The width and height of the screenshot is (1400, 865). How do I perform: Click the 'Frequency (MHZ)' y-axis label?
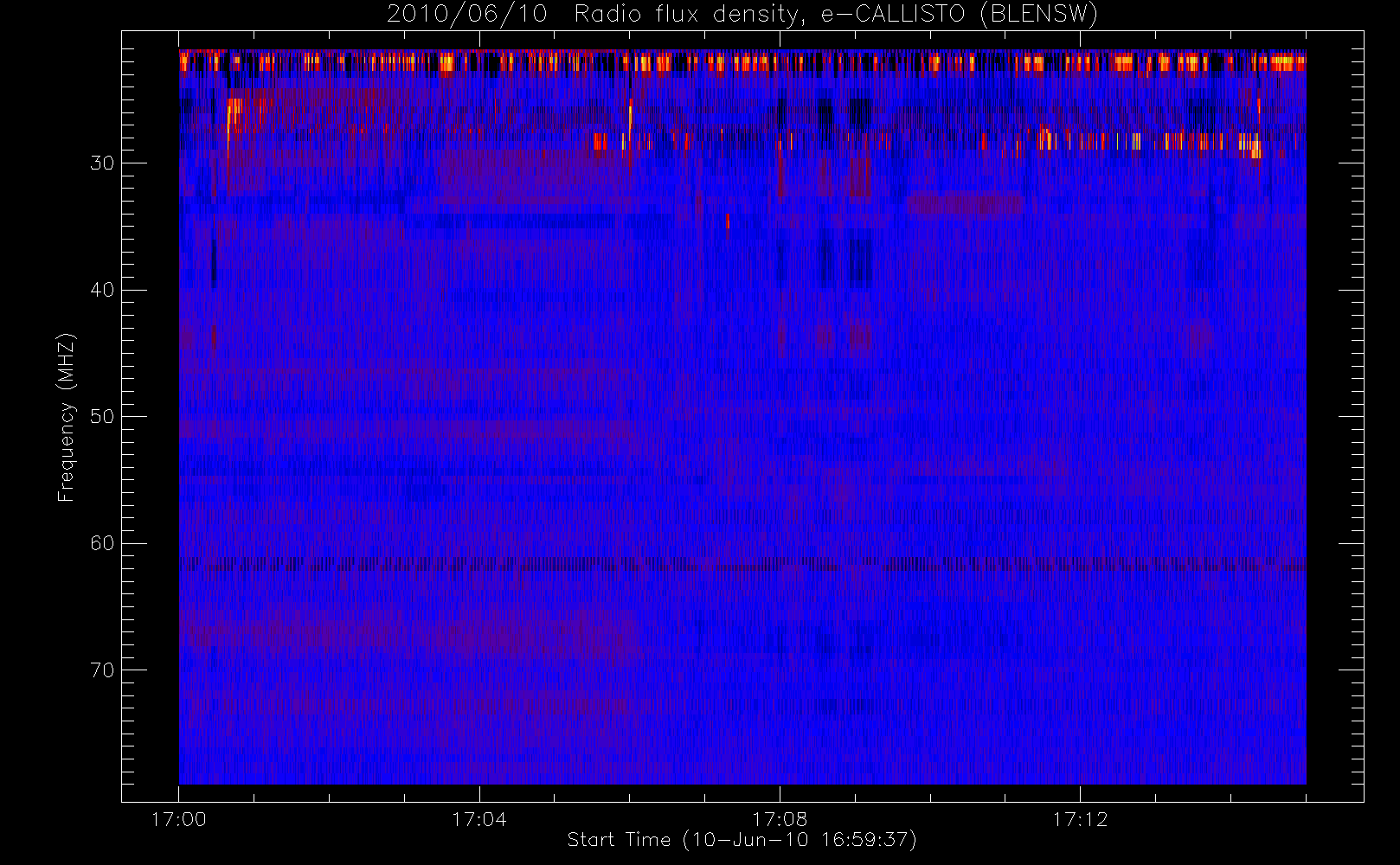click(x=66, y=417)
